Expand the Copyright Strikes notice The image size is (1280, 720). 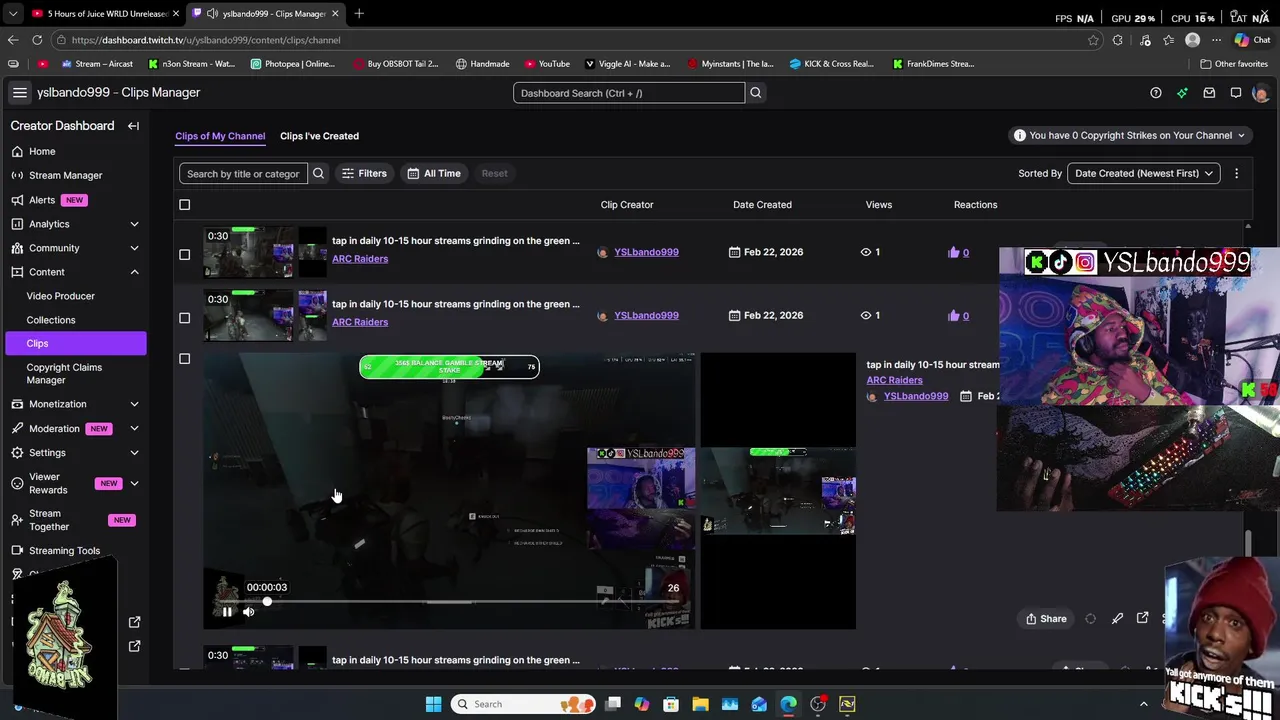[1129, 135]
